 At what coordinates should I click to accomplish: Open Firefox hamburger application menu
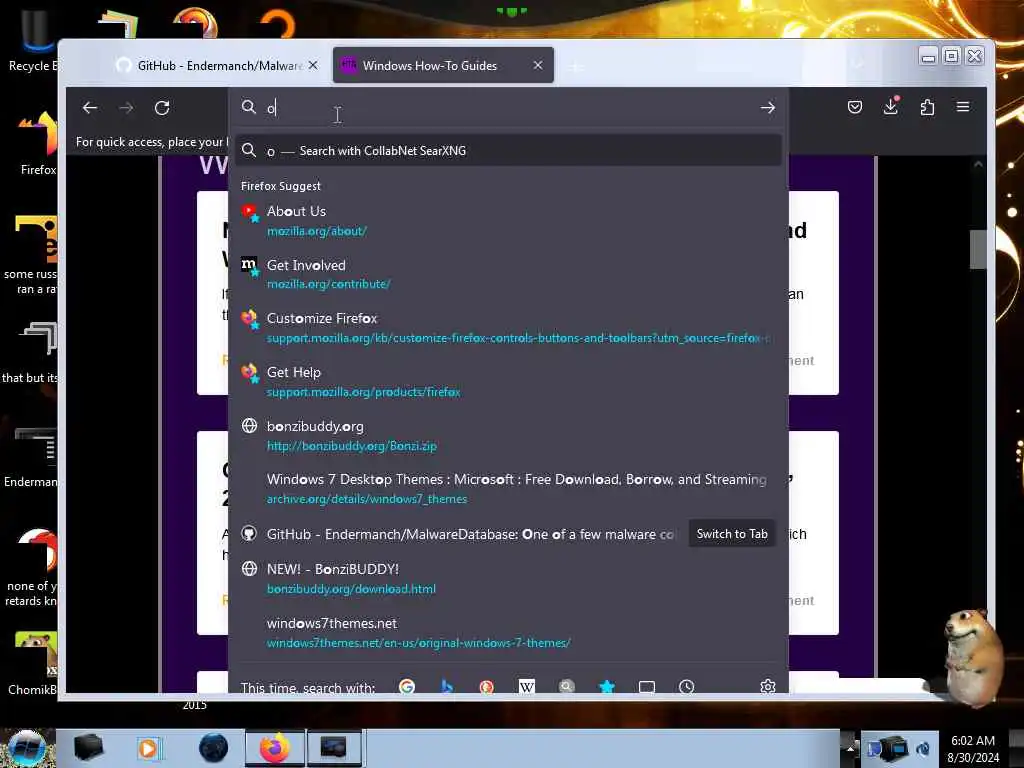(x=963, y=106)
